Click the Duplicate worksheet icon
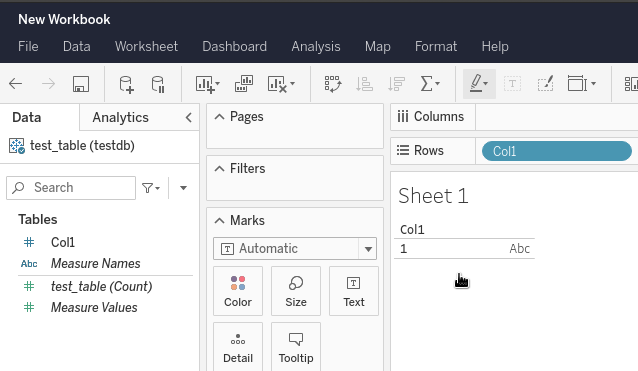This screenshot has width=638, height=371. (x=244, y=84)
